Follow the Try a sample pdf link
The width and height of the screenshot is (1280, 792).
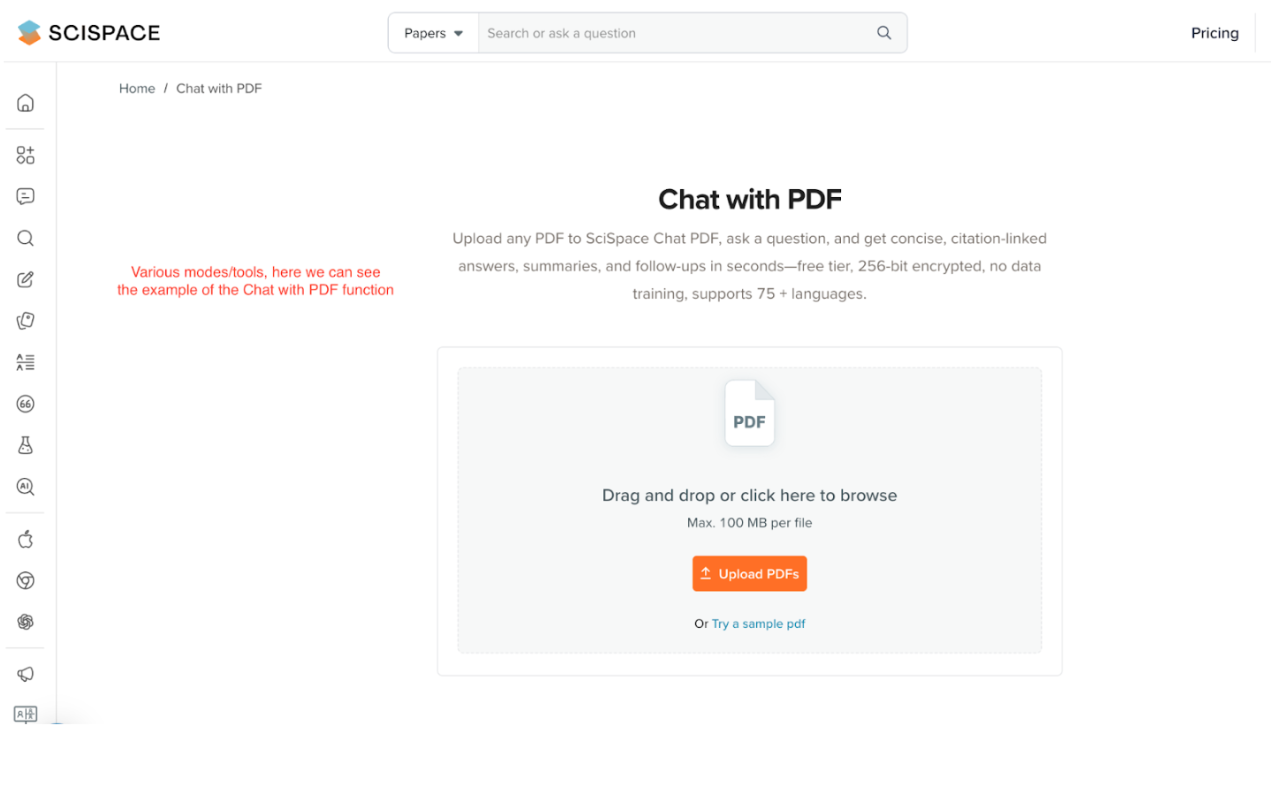click(x=758, y=624)
